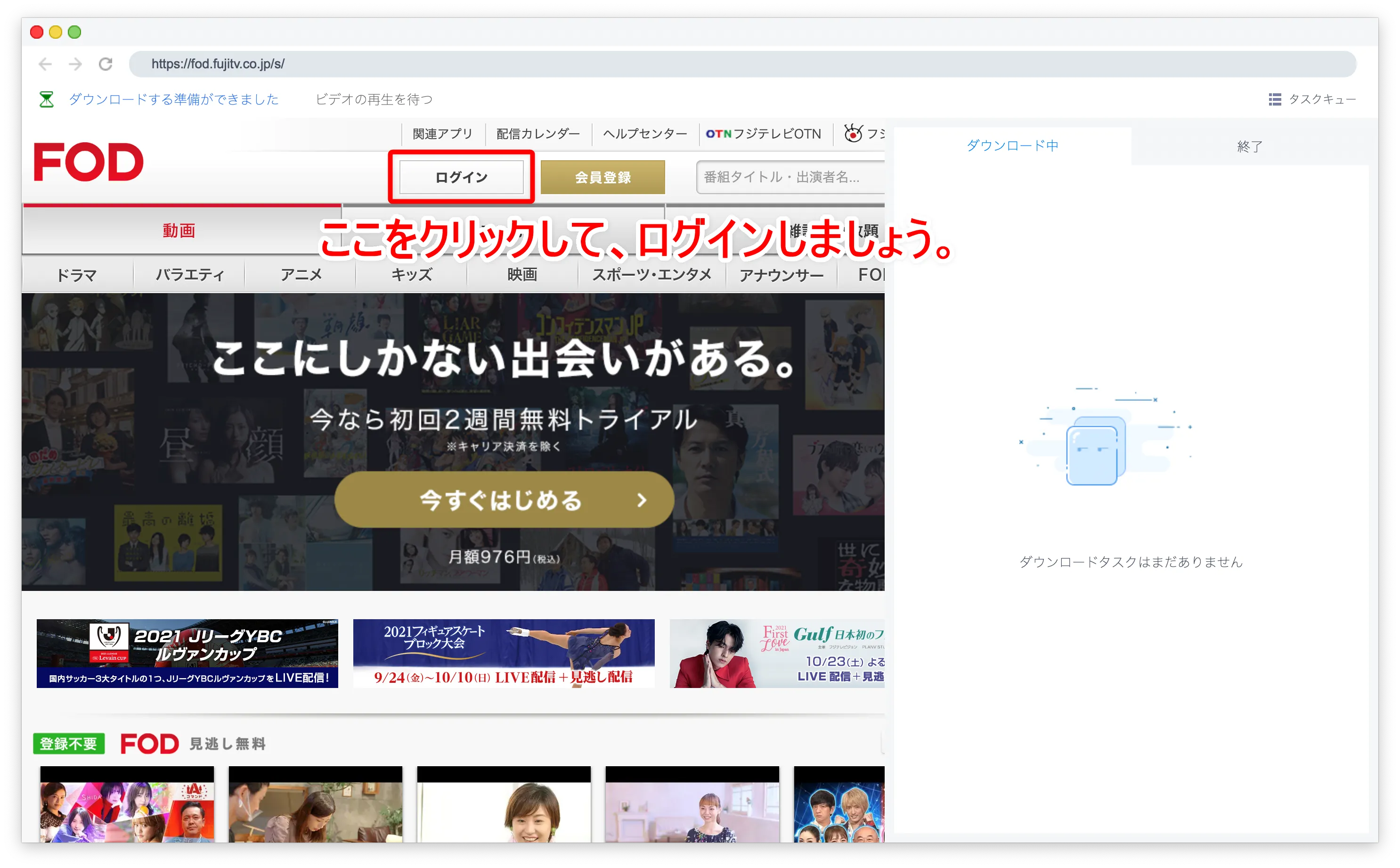This screenshot has width=1400, height=868.
Task: Open the woman dining video thumbnail
Action: [x=316, y=804]
